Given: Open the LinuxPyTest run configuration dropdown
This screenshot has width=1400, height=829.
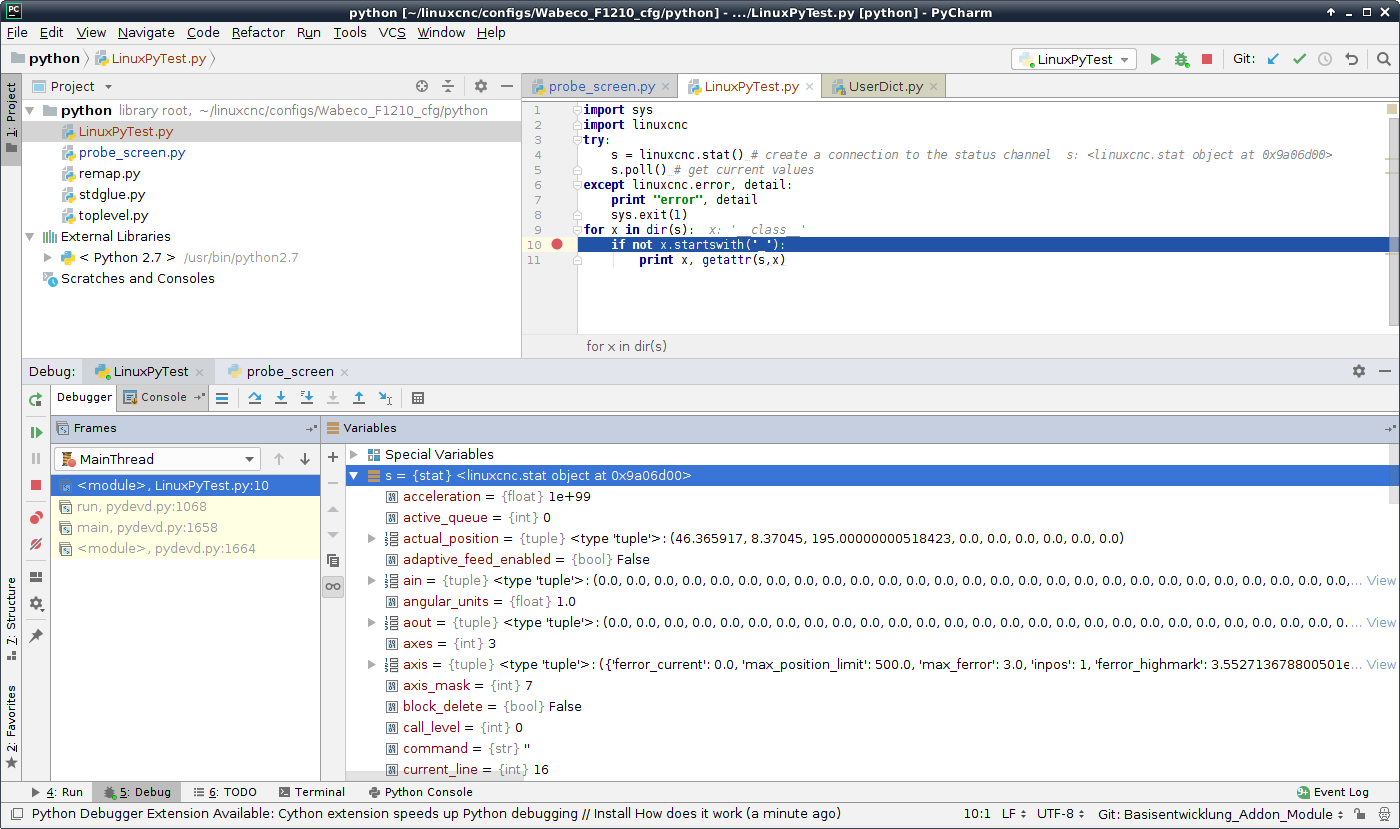Looking at the screenshot, I should (x=1074, y=59).
